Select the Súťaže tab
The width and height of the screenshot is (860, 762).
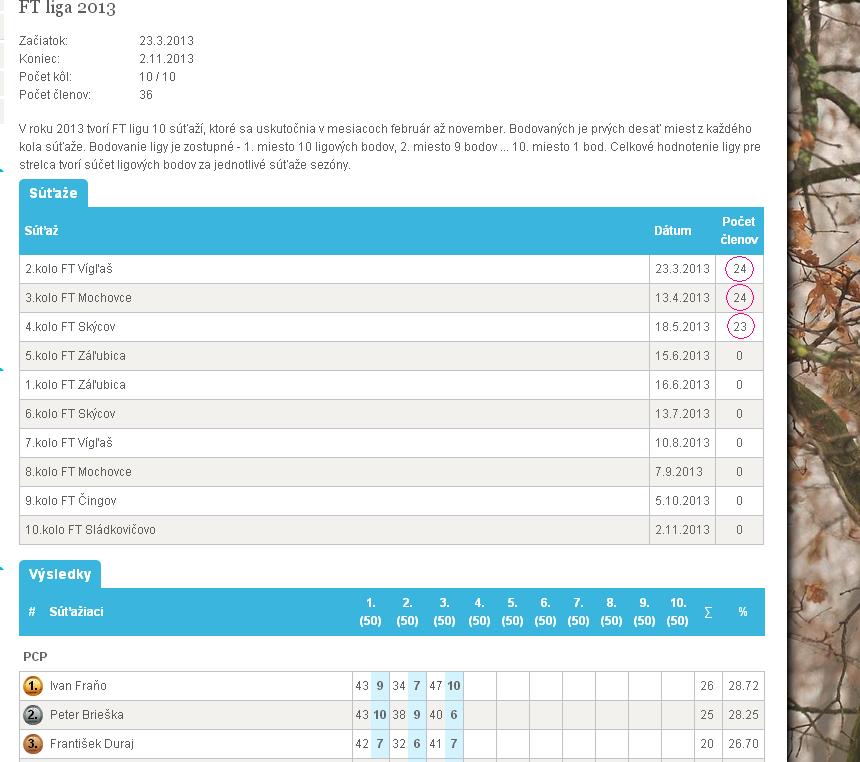[x=53, y=193]
